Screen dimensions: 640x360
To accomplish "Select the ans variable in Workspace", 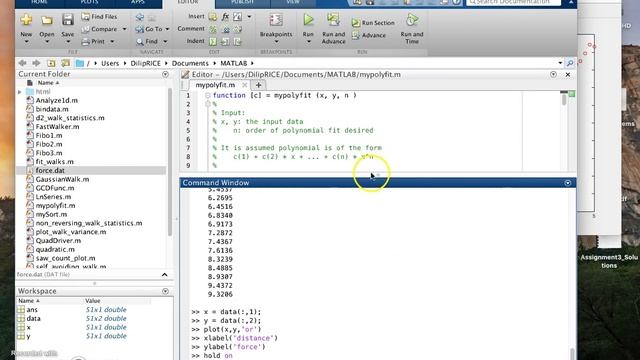I will [32, 310].
